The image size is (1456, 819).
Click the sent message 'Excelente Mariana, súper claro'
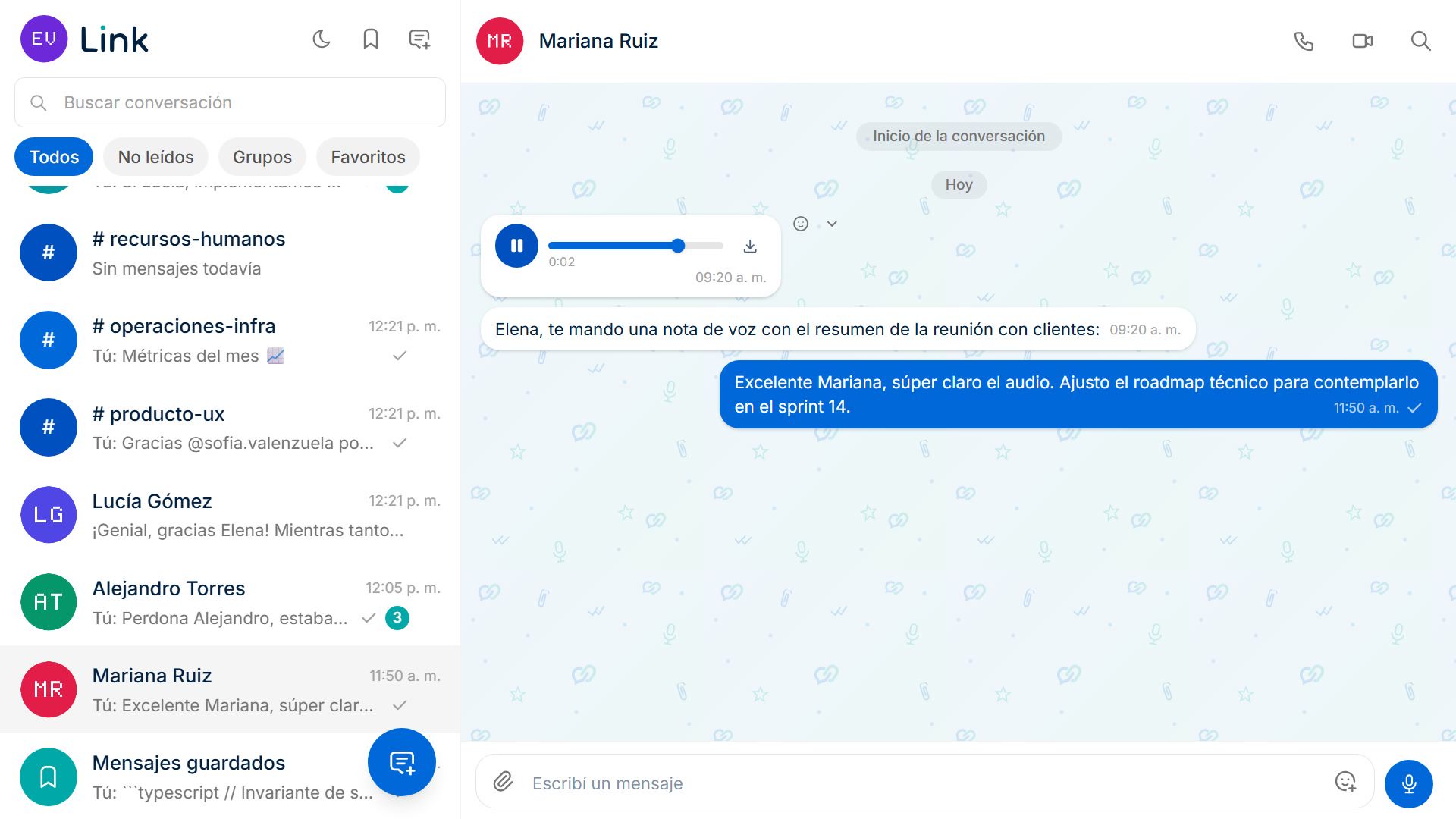pyautogui.click(x=1078, y=394)
